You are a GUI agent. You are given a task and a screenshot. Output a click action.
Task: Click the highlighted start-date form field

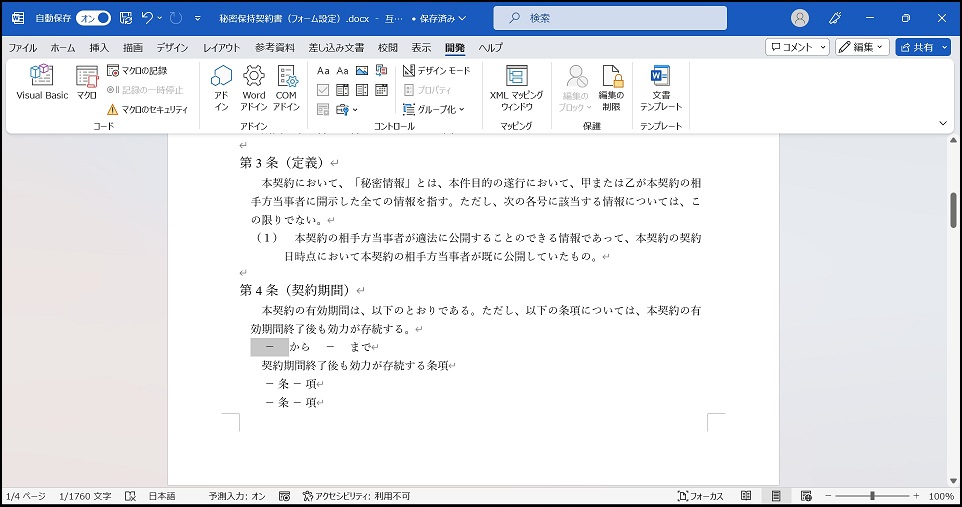pyautogui.click(x=269, y=347)
